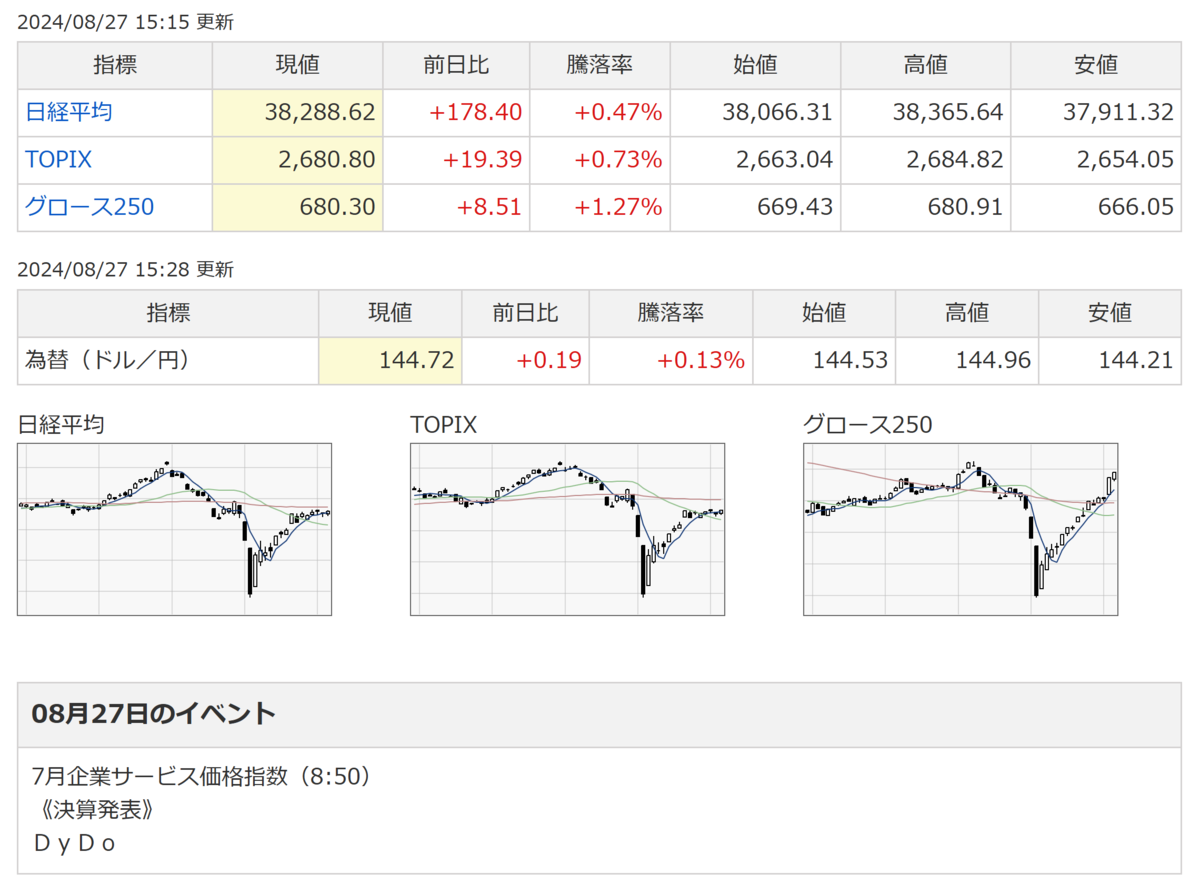The width and height of the screenshot is (1200, 883).
Task: Click the 高値 header in forex table
Action: tap(966, 313)
